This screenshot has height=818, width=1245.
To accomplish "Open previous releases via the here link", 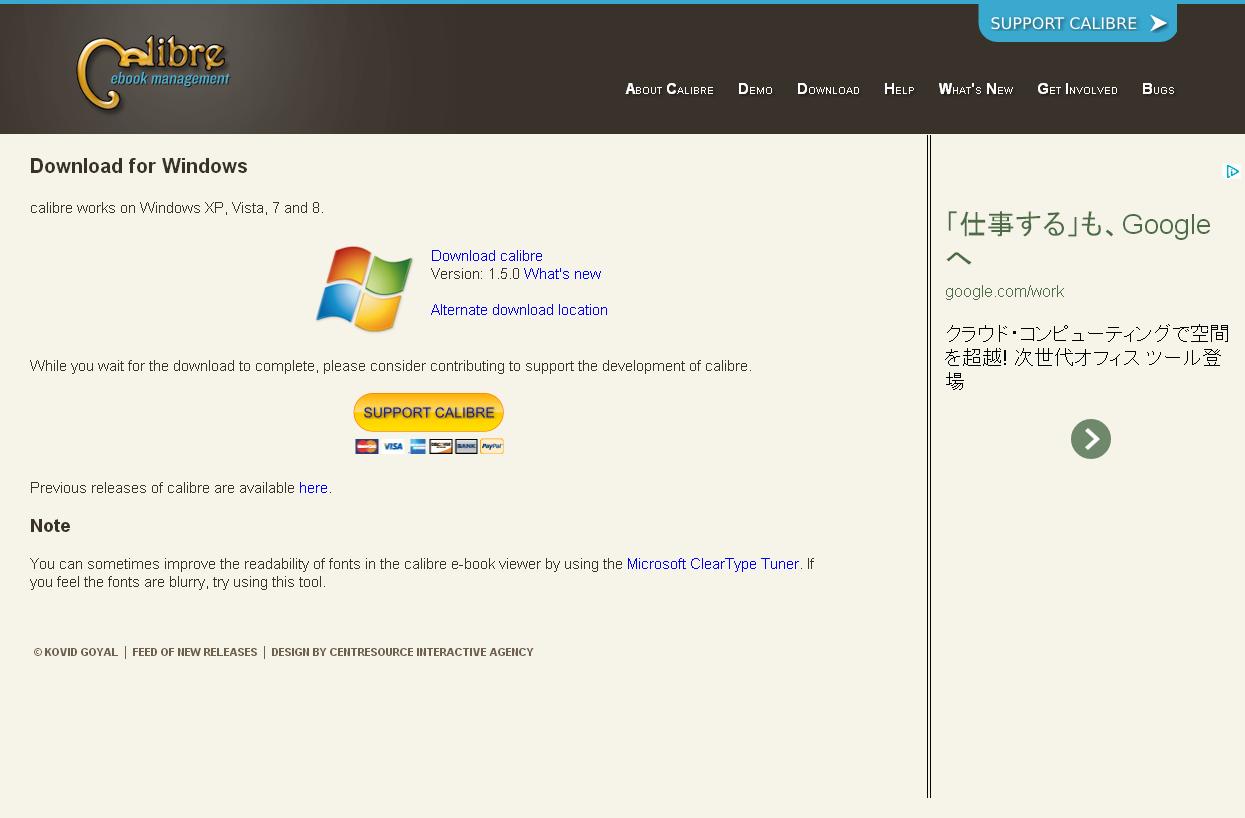I will pyautogui.click(x=313, y=488).
